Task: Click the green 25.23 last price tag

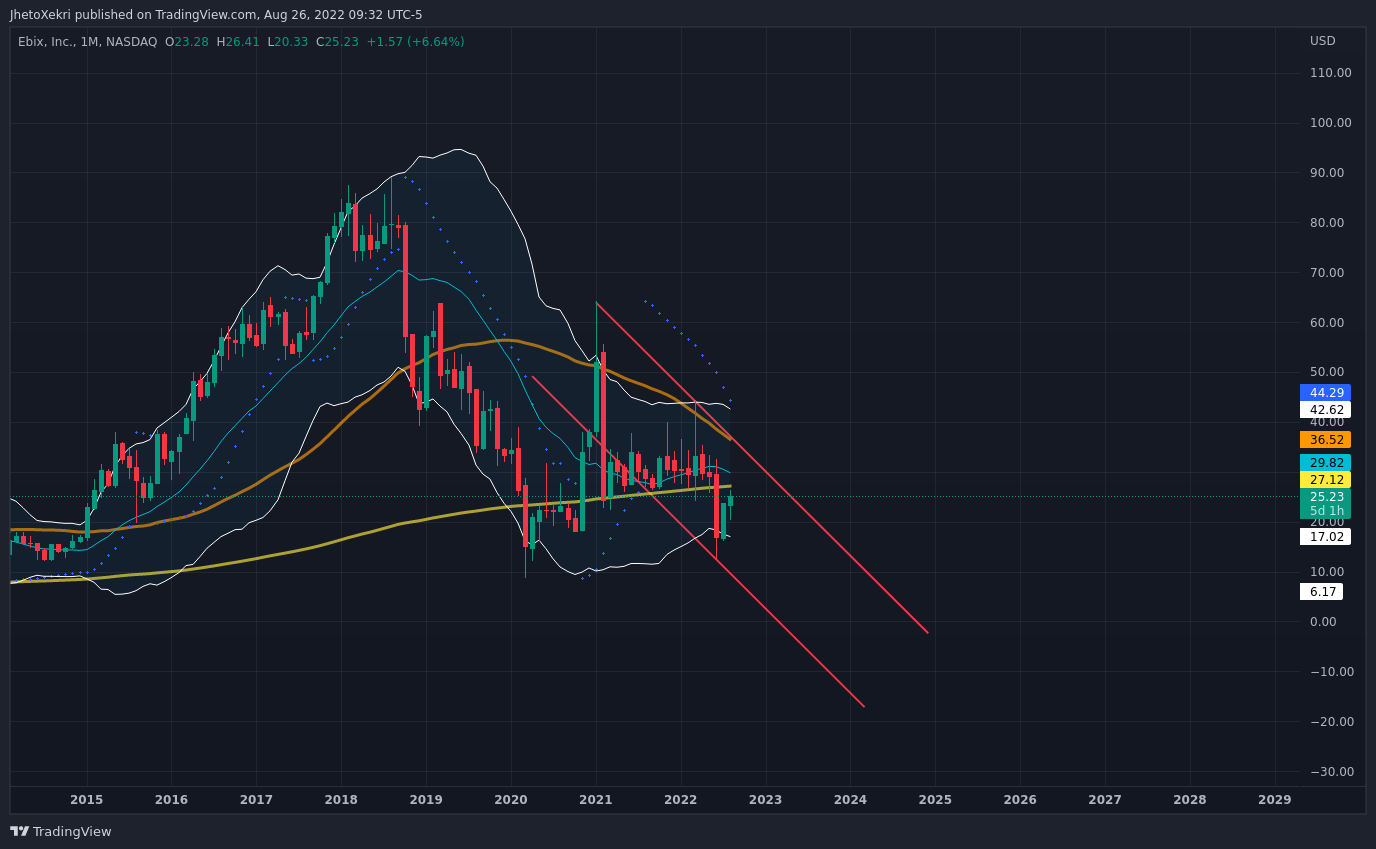Action: [x=1325, y=497]
